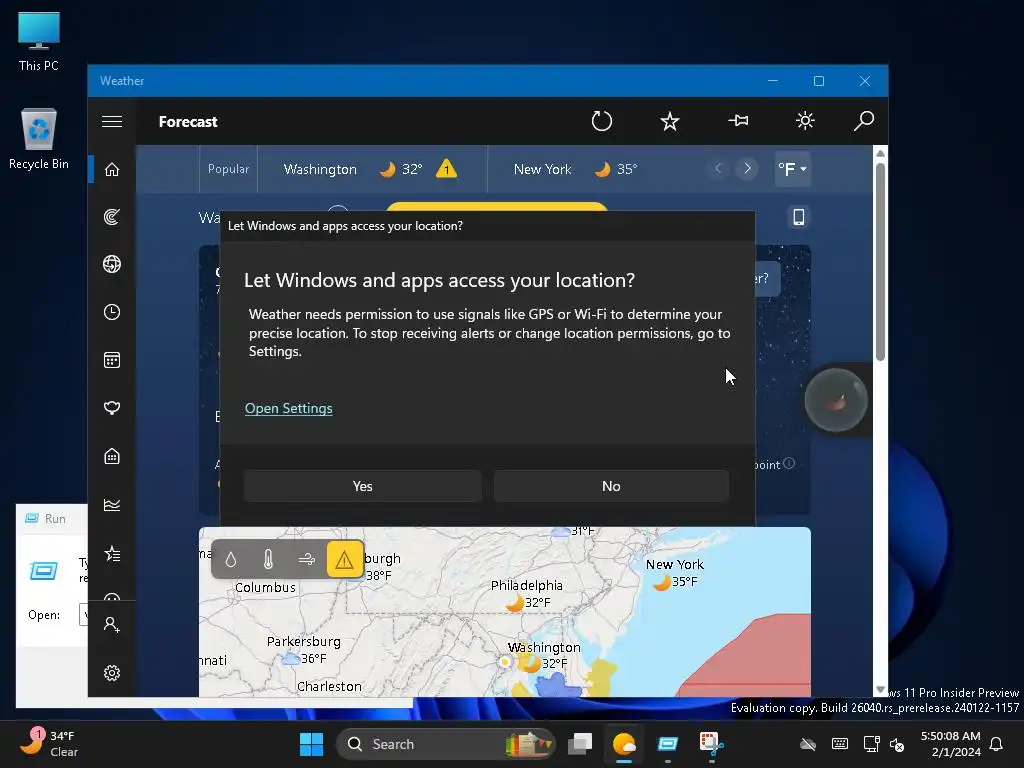
Task: Open Recycle Bin on desktop
Action: click(x=39, y=139)
